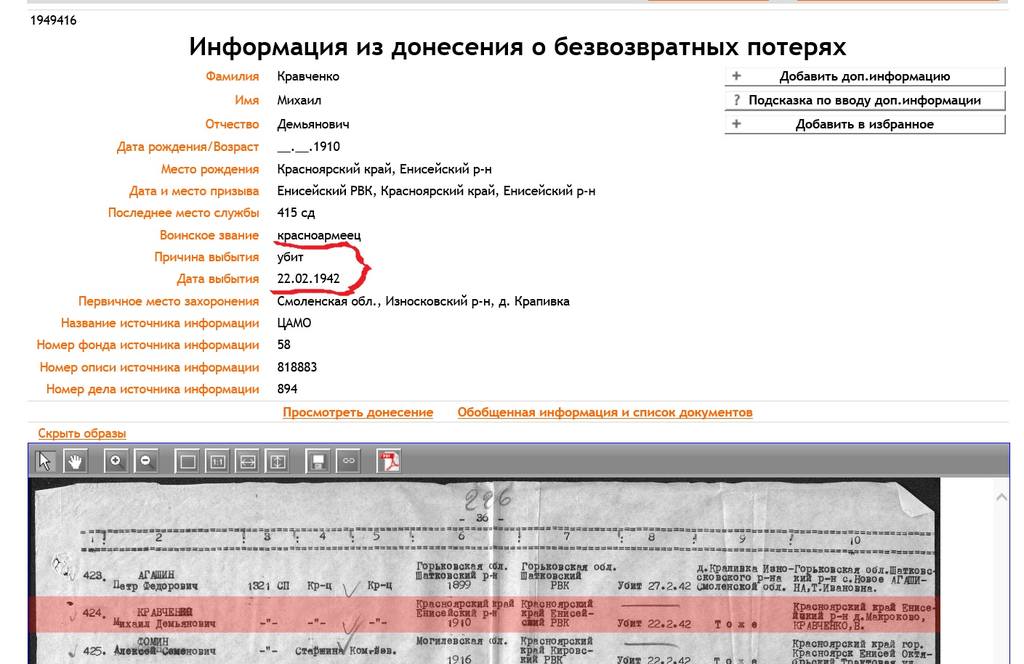Open 'Добавить доп.информацию' button
Screen dimensions: 1024x664
click(x=865, y=76)
